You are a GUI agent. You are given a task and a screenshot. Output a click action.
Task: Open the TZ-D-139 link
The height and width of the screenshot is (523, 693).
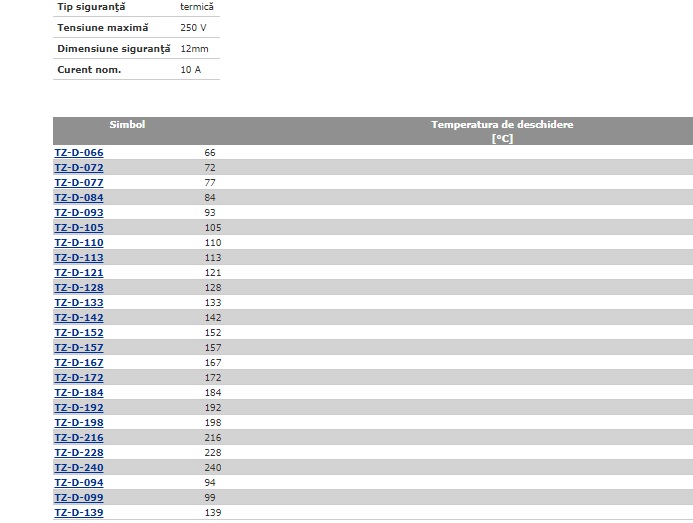[x=79, y=513]
